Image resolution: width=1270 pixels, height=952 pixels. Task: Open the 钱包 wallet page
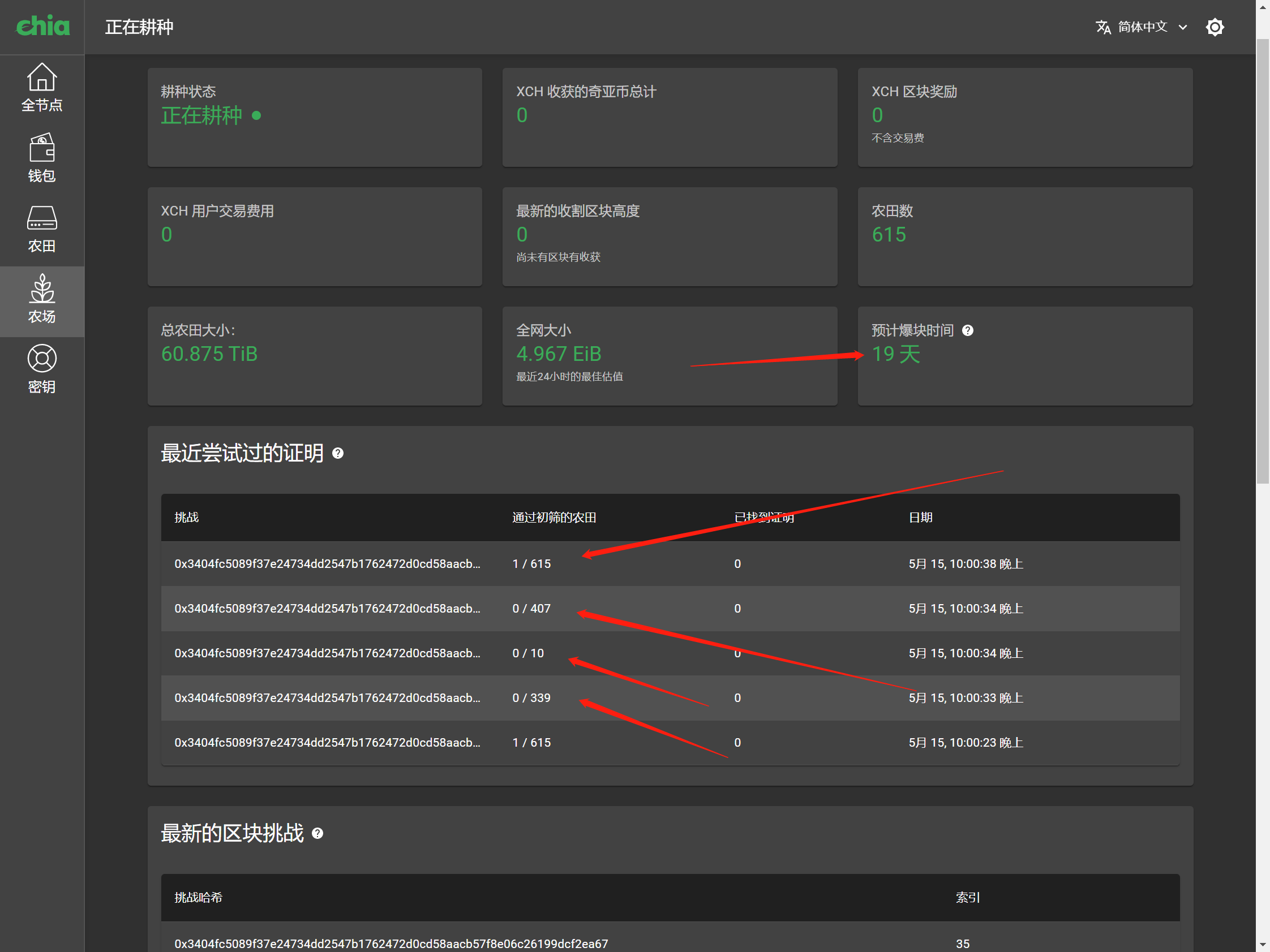[42, 158]
